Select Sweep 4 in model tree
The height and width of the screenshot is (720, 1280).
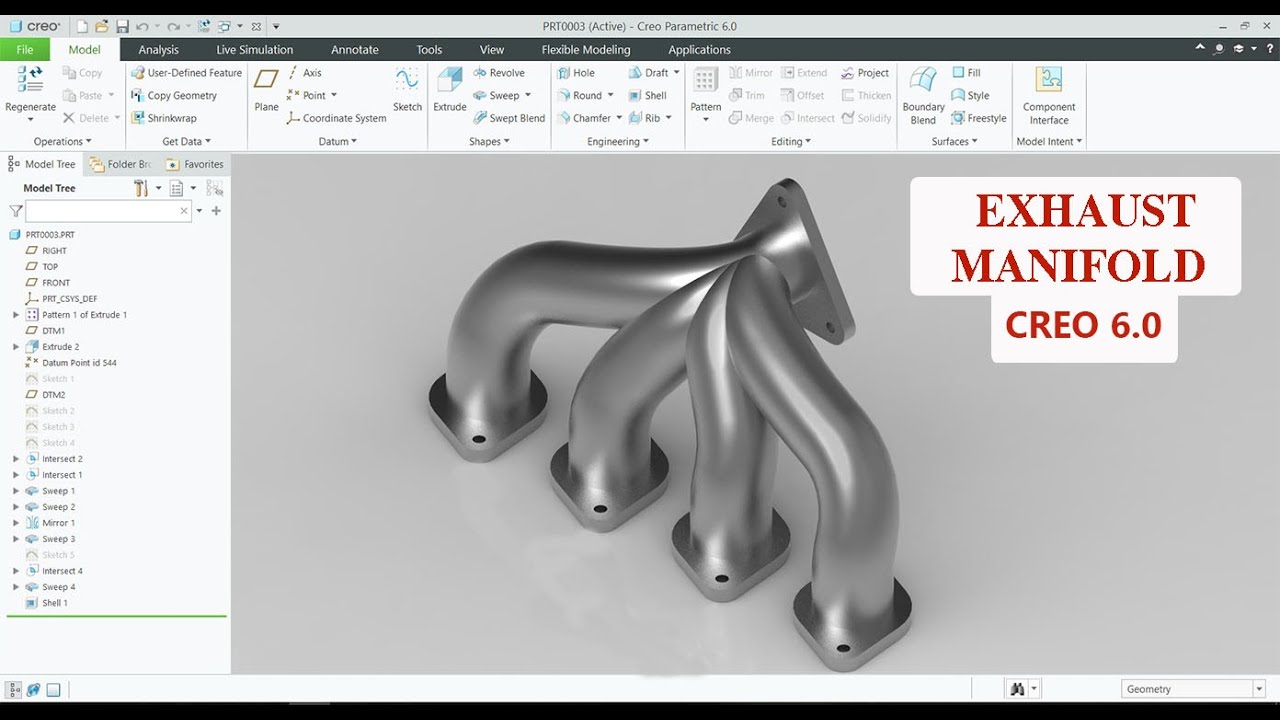pos(50,587)
